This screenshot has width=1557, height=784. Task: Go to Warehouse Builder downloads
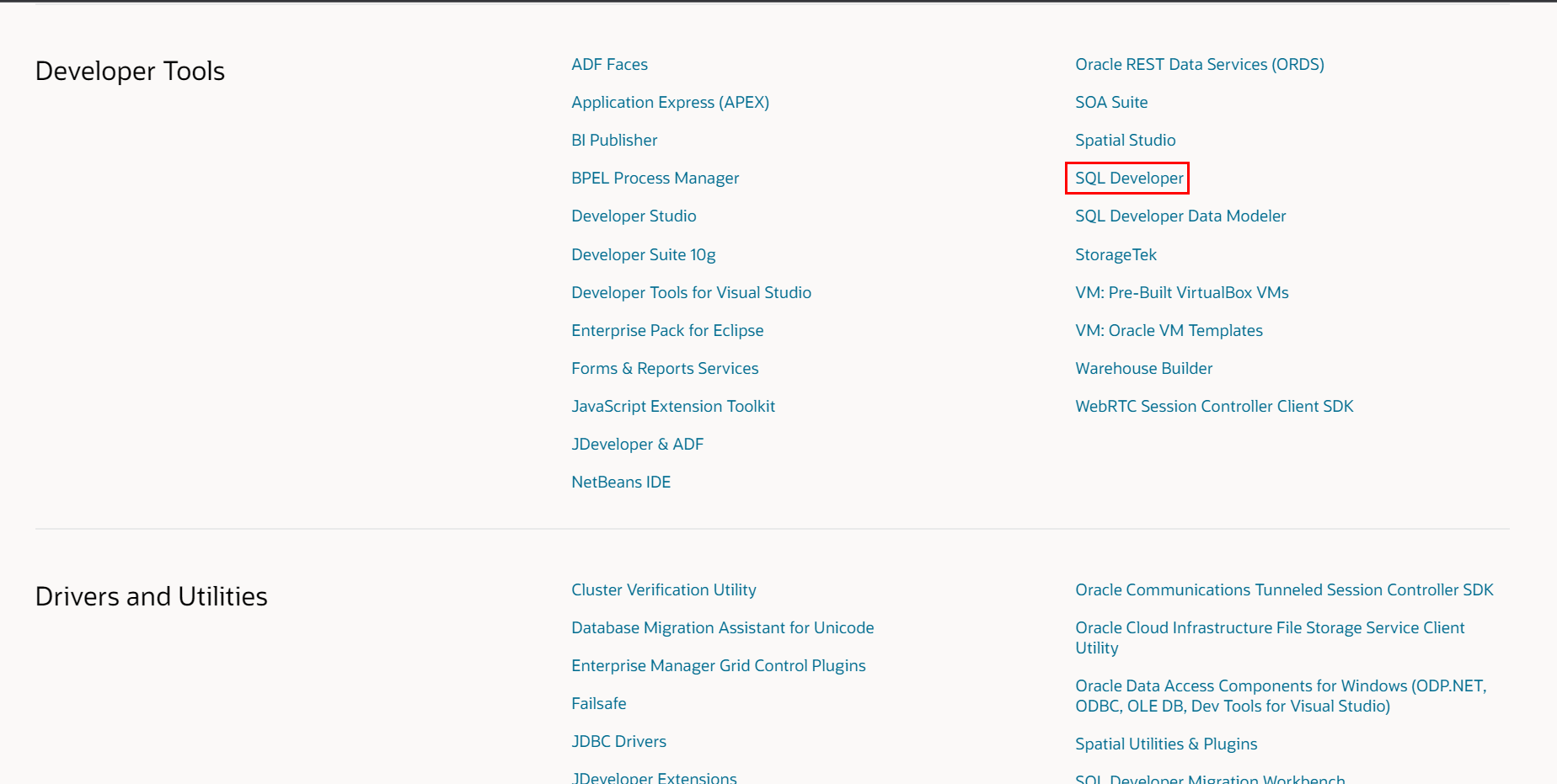click(1143, 369)
